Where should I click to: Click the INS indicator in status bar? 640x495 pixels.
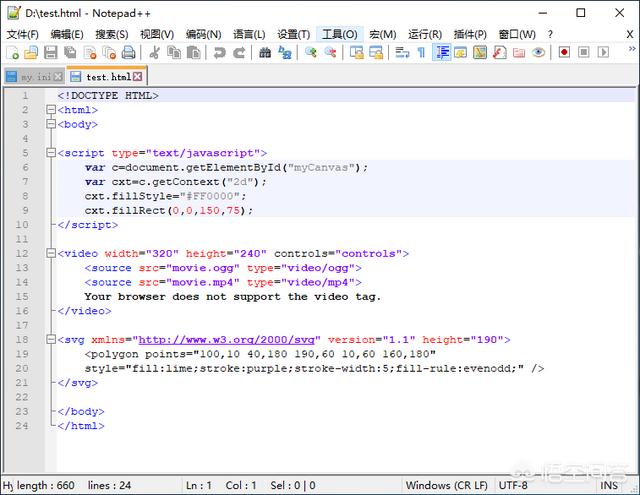[609, 485]
